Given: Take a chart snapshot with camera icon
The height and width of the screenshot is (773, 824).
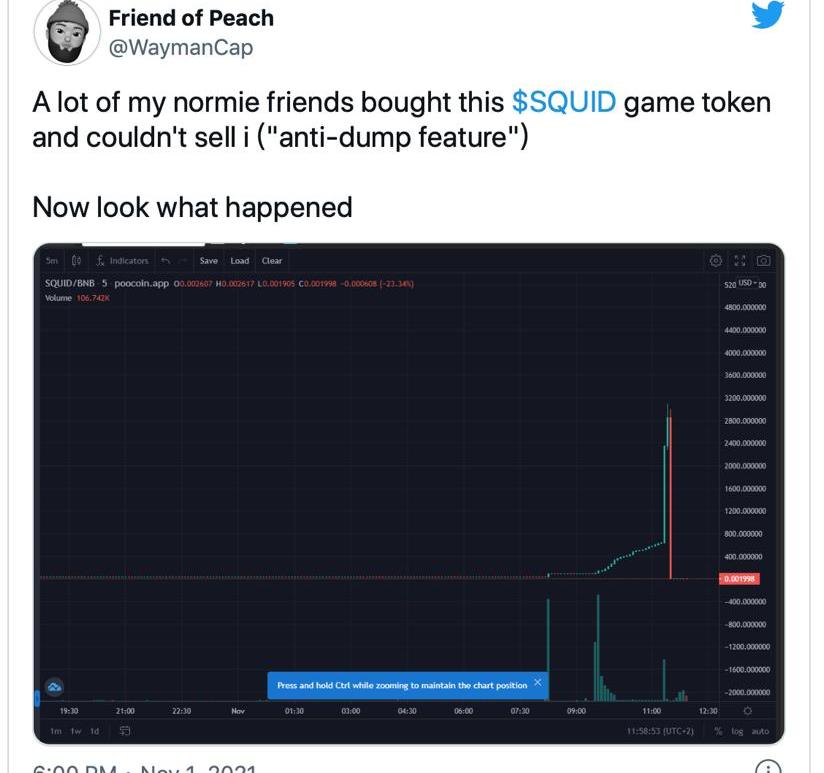Looking at the screenshot, I should click(763, 261).
